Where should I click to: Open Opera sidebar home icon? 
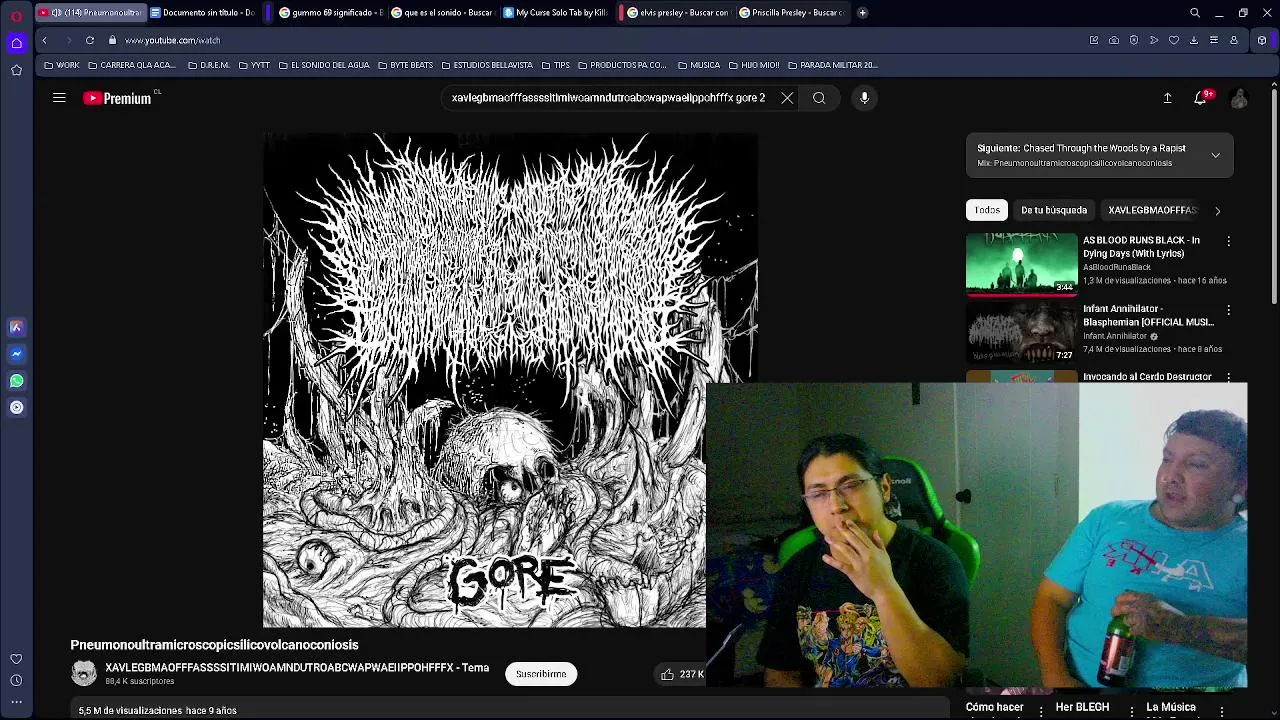pos(16,43)
